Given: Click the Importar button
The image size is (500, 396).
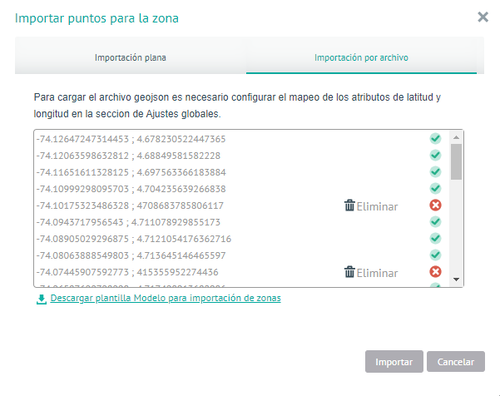Looking at the screenshot, I should click(x=394, y=362).
